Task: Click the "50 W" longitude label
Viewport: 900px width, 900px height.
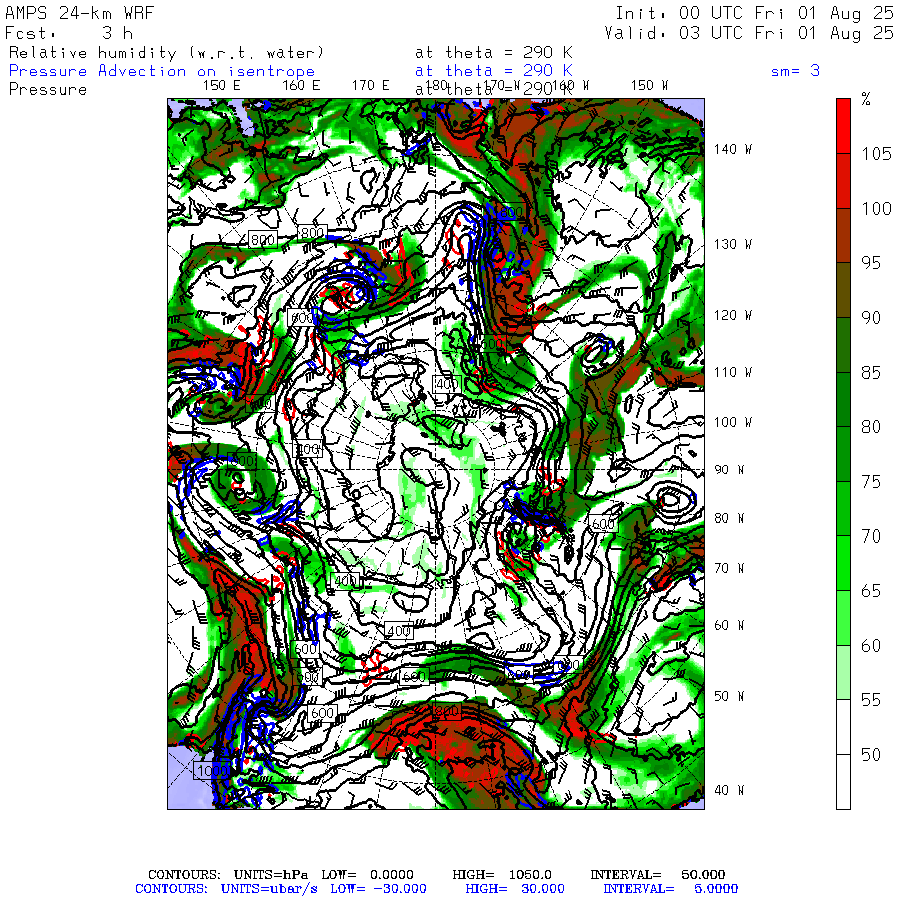Action: pyautogui.click(x=729, y=696)
